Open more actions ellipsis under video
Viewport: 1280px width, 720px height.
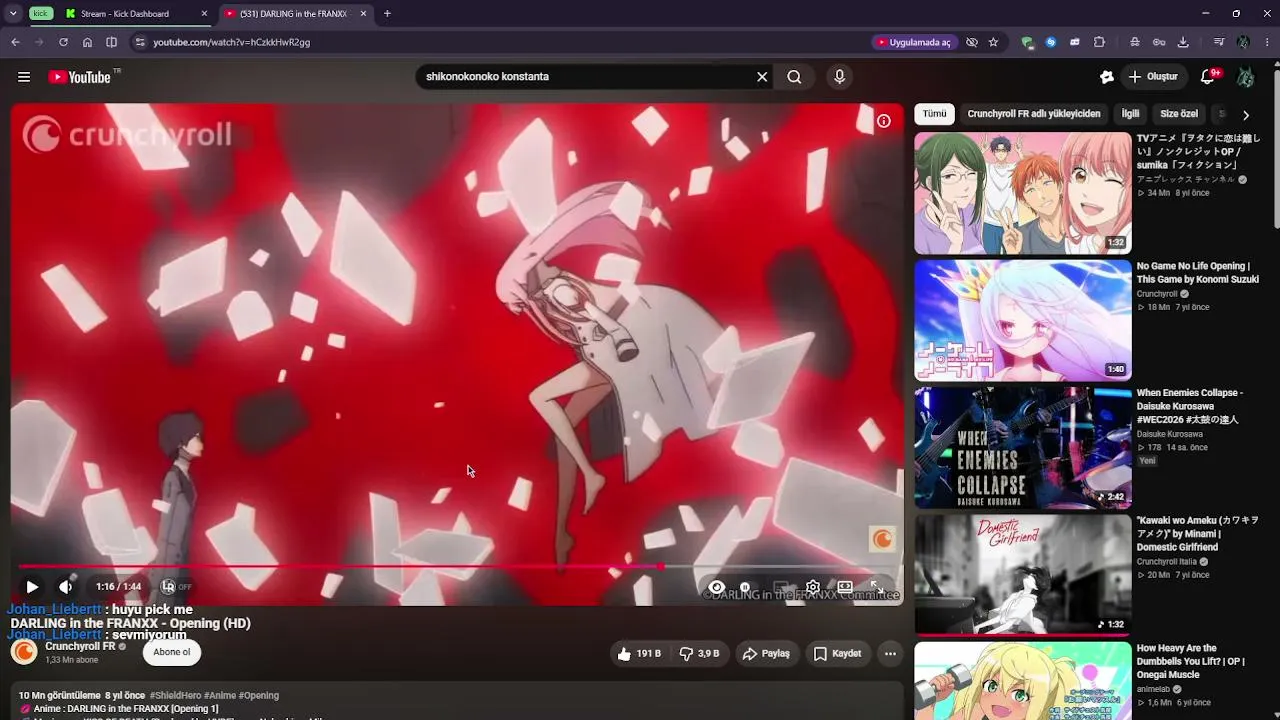(x=890, y=654)
